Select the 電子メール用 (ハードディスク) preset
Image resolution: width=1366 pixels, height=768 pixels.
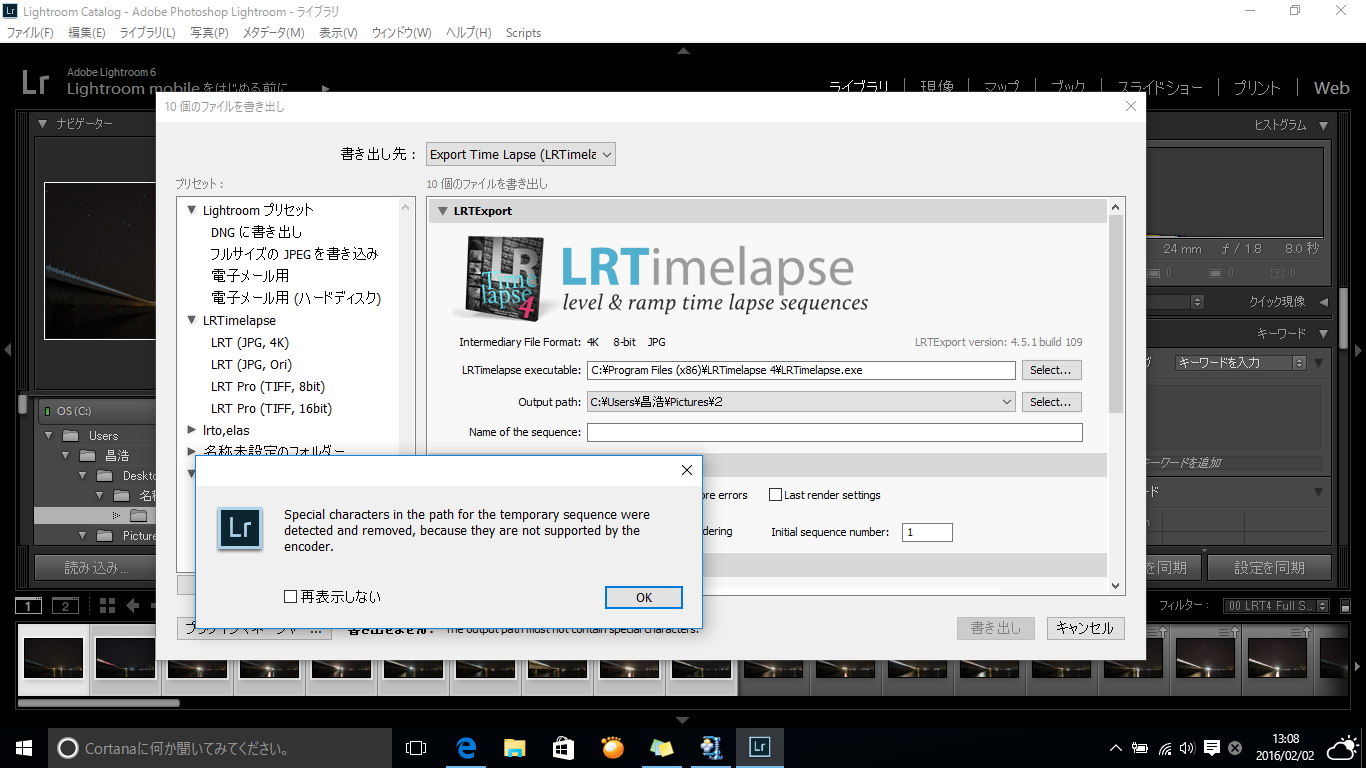click(296, 298)
